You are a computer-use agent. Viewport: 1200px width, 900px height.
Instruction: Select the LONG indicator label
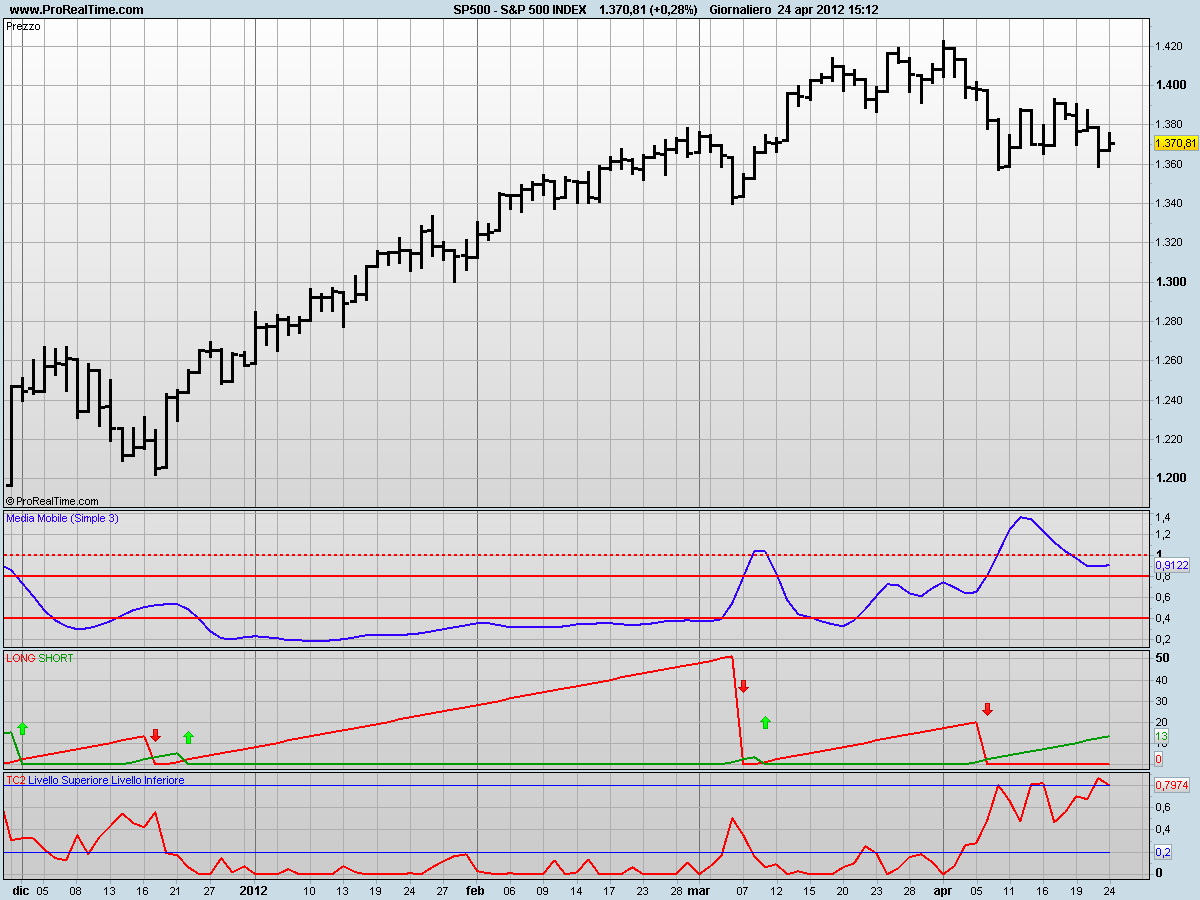[20, 658]
